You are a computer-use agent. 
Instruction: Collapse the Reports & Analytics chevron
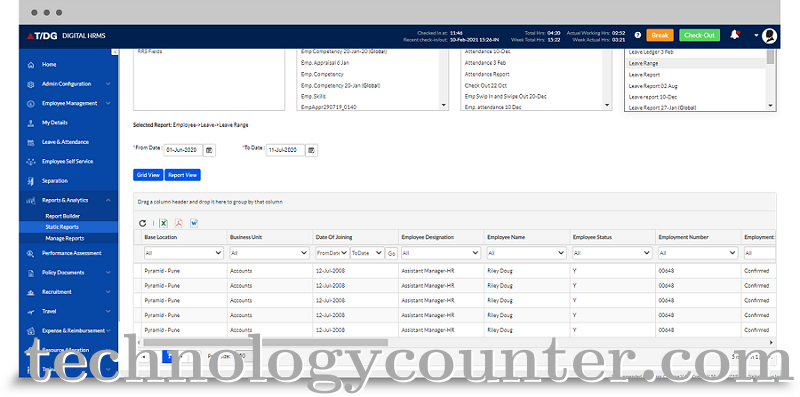pyautogui.click(x=108, y=201)
